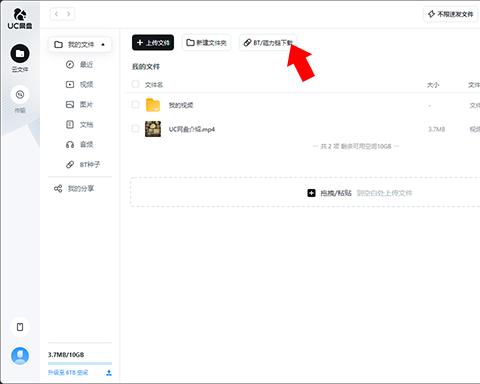Click the file count and remaining 10GB summary

click(356, 146)
